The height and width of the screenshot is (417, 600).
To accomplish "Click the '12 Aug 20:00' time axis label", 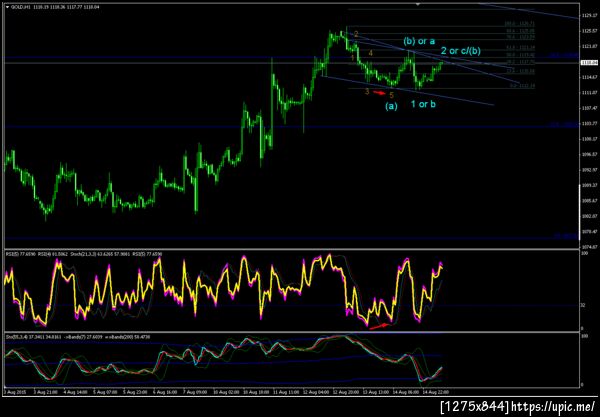I will (x=345, y=392).
